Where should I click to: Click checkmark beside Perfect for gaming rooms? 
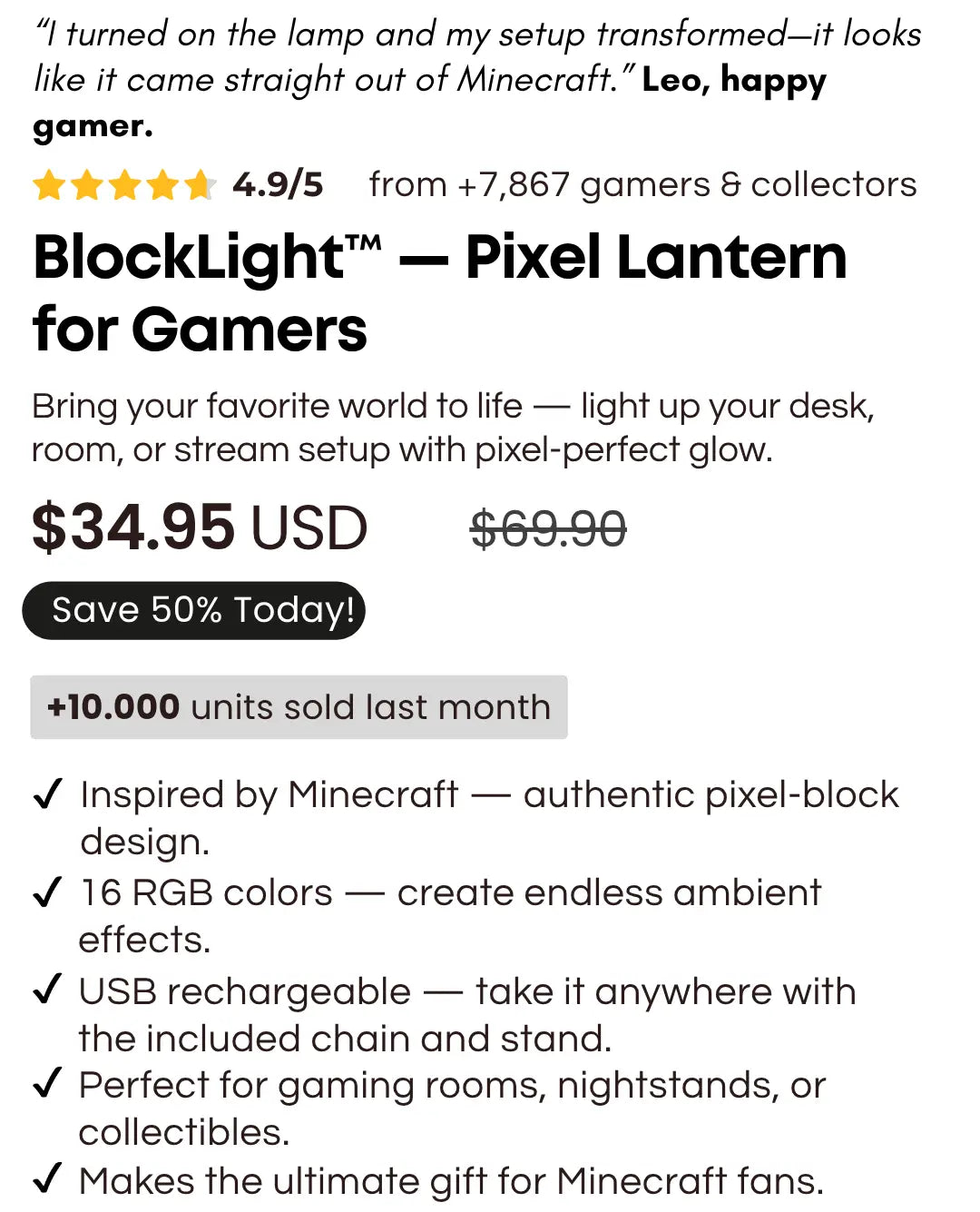47,1083
